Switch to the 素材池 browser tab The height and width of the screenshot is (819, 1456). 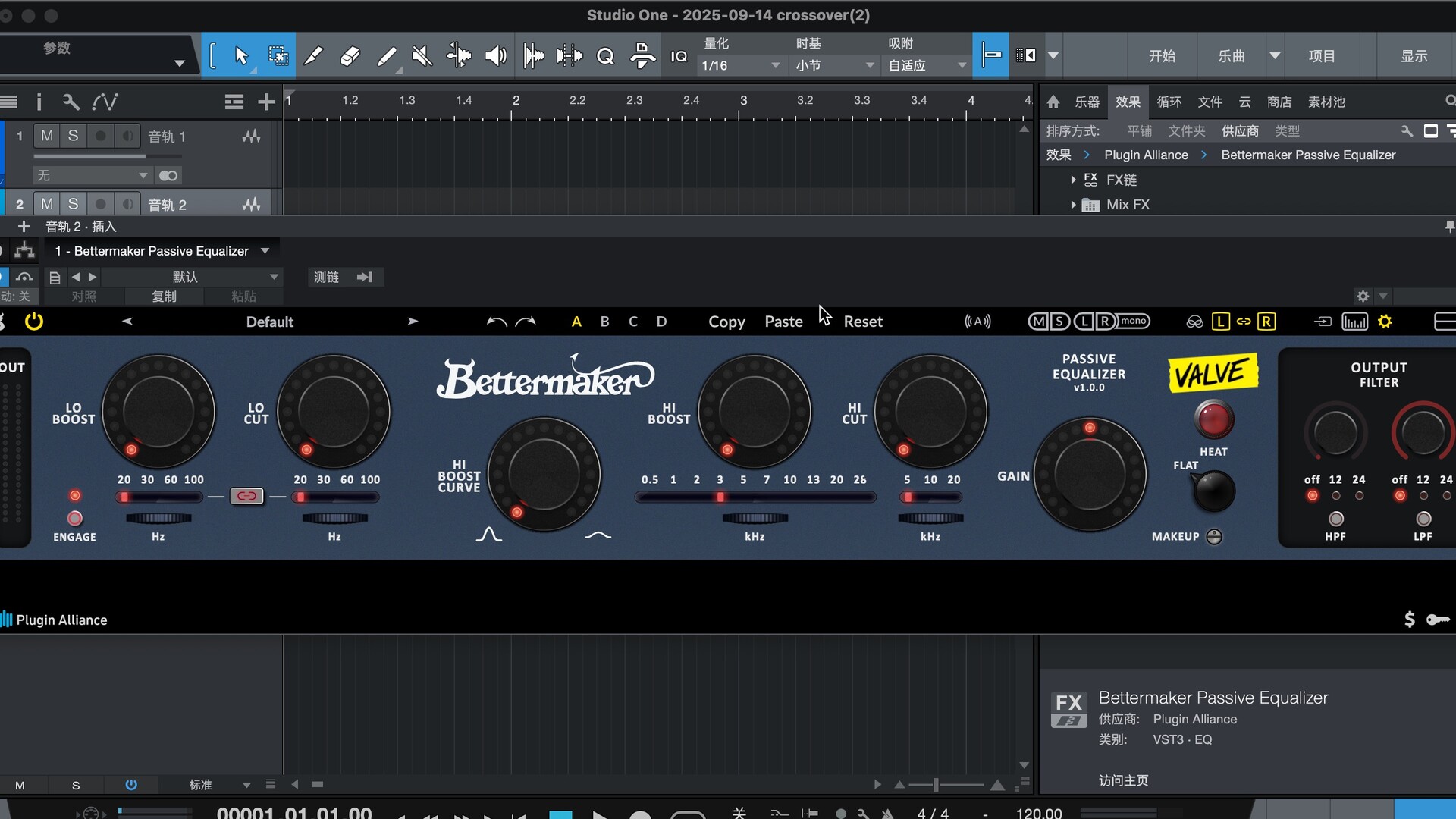1326,102
